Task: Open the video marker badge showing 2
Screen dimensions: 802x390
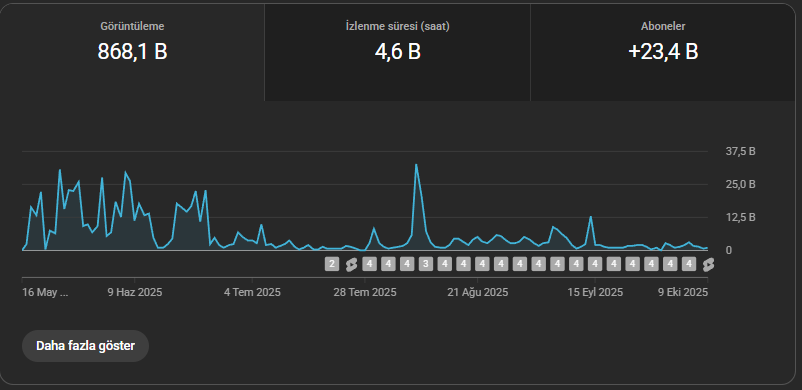Action: [332, 264]
